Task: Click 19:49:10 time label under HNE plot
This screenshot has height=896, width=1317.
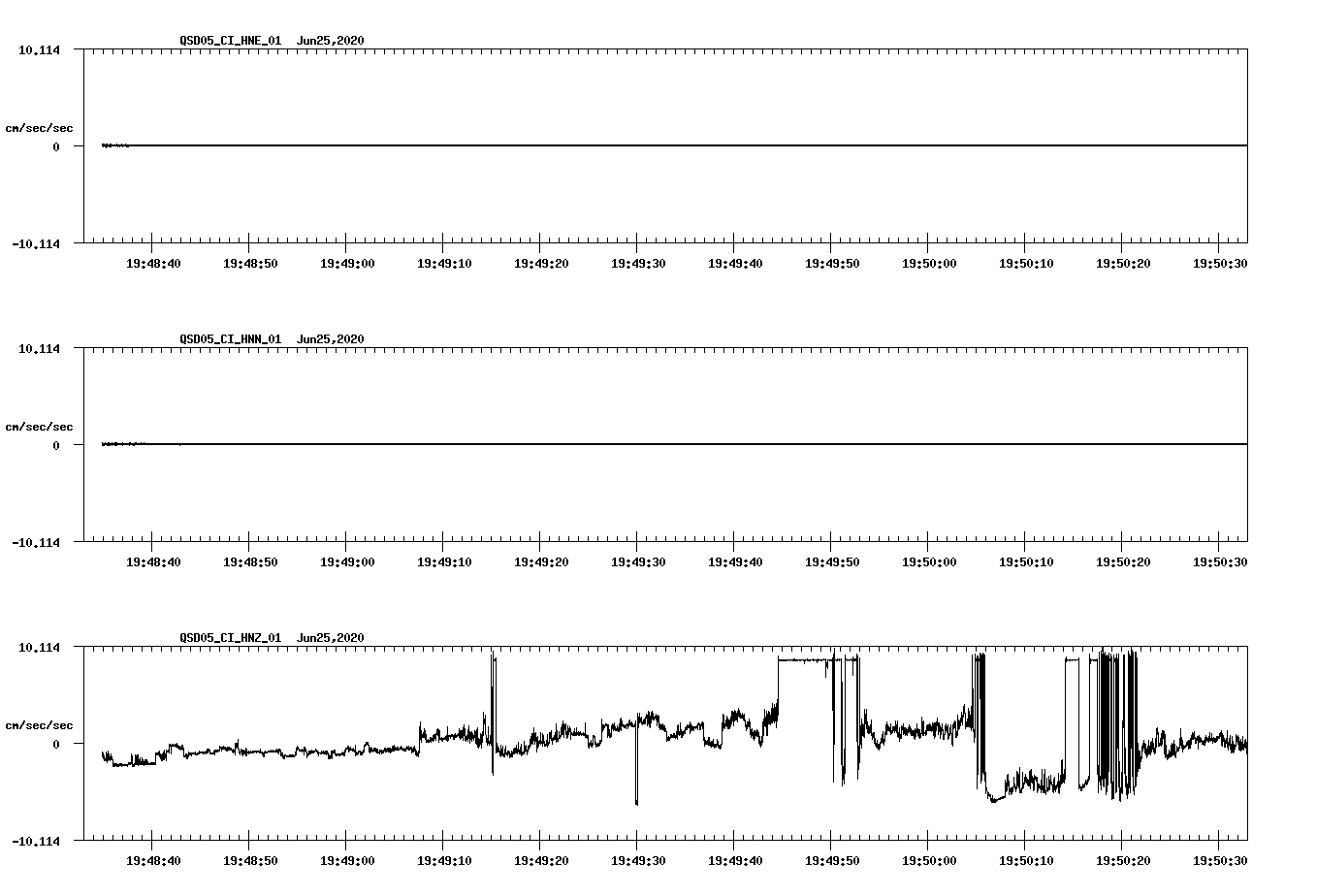Action: (444, 263)
